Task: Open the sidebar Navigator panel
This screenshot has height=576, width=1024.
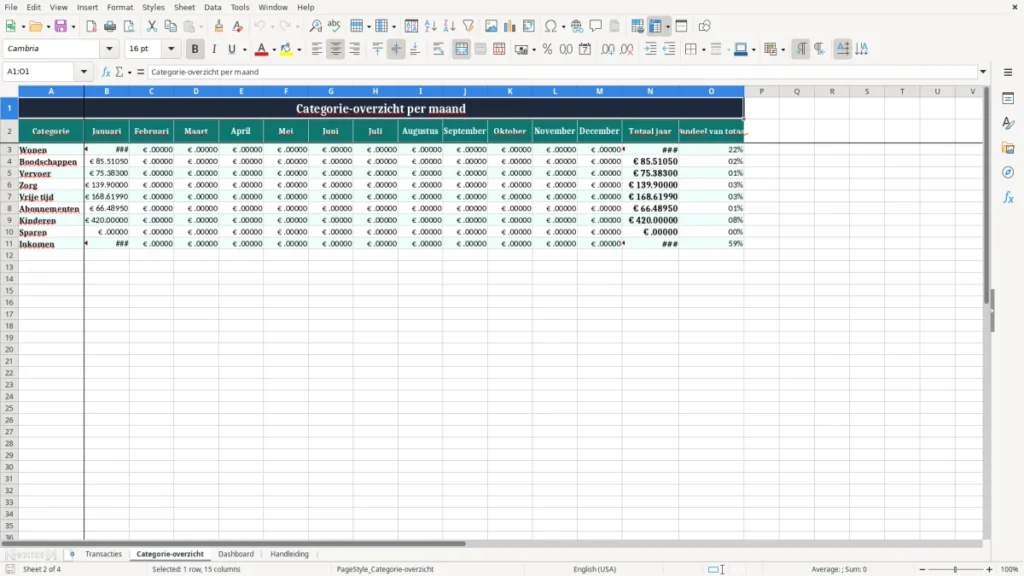Action: pyautogui.click(x=1008, y=172)
